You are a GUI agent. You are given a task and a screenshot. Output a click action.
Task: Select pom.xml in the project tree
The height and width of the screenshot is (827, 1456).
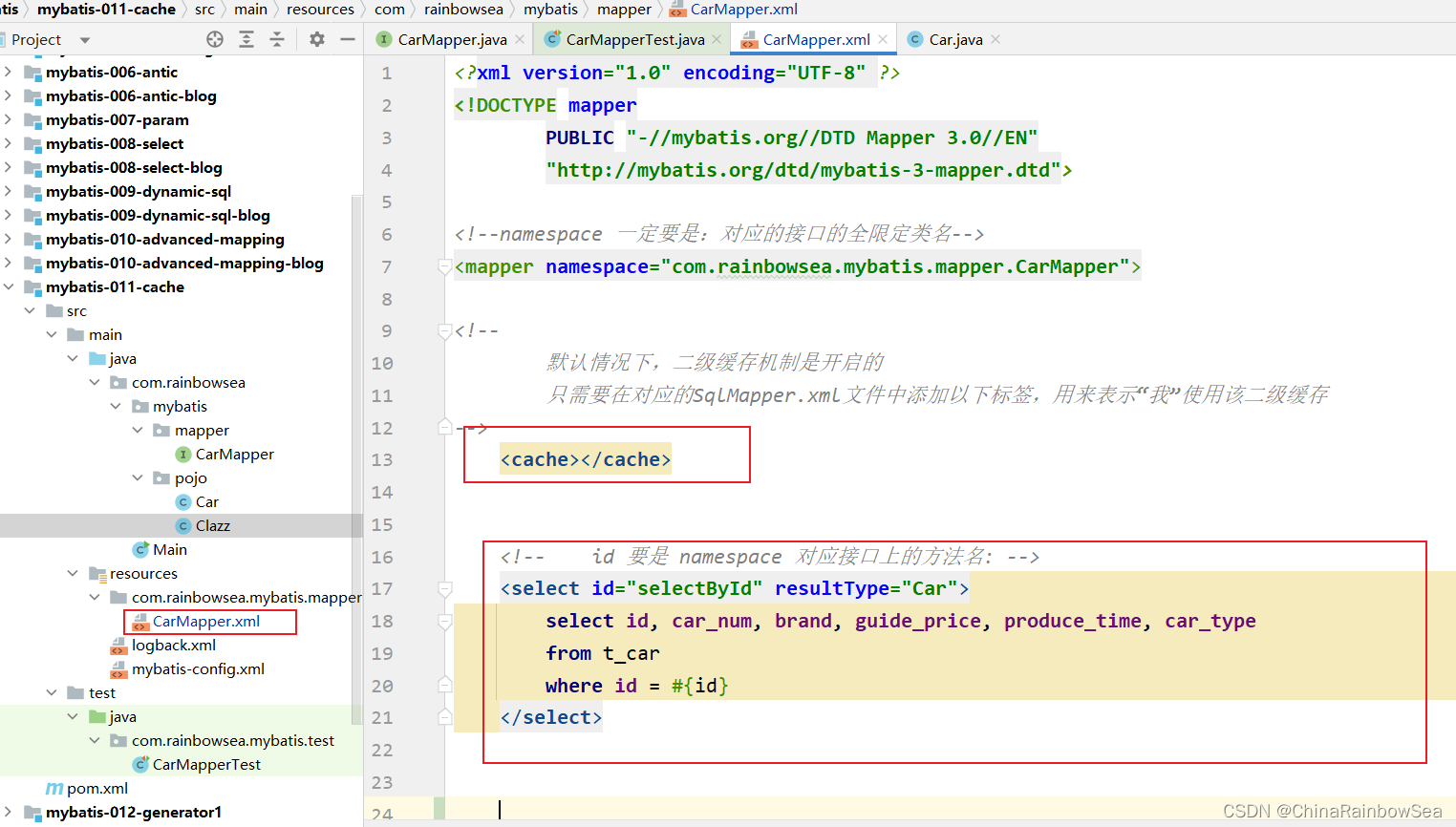96,789
